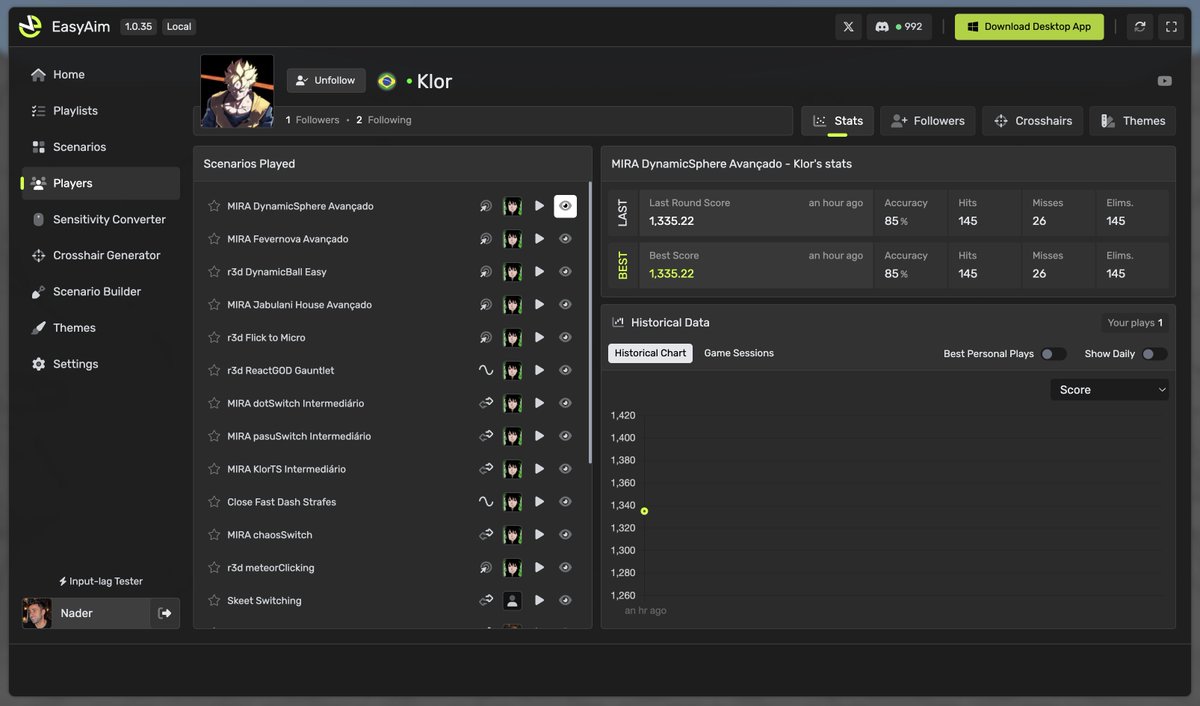Screen dimensions: 1200x706
Task: Go to Home in sidebar
Action: pos(101,75)
